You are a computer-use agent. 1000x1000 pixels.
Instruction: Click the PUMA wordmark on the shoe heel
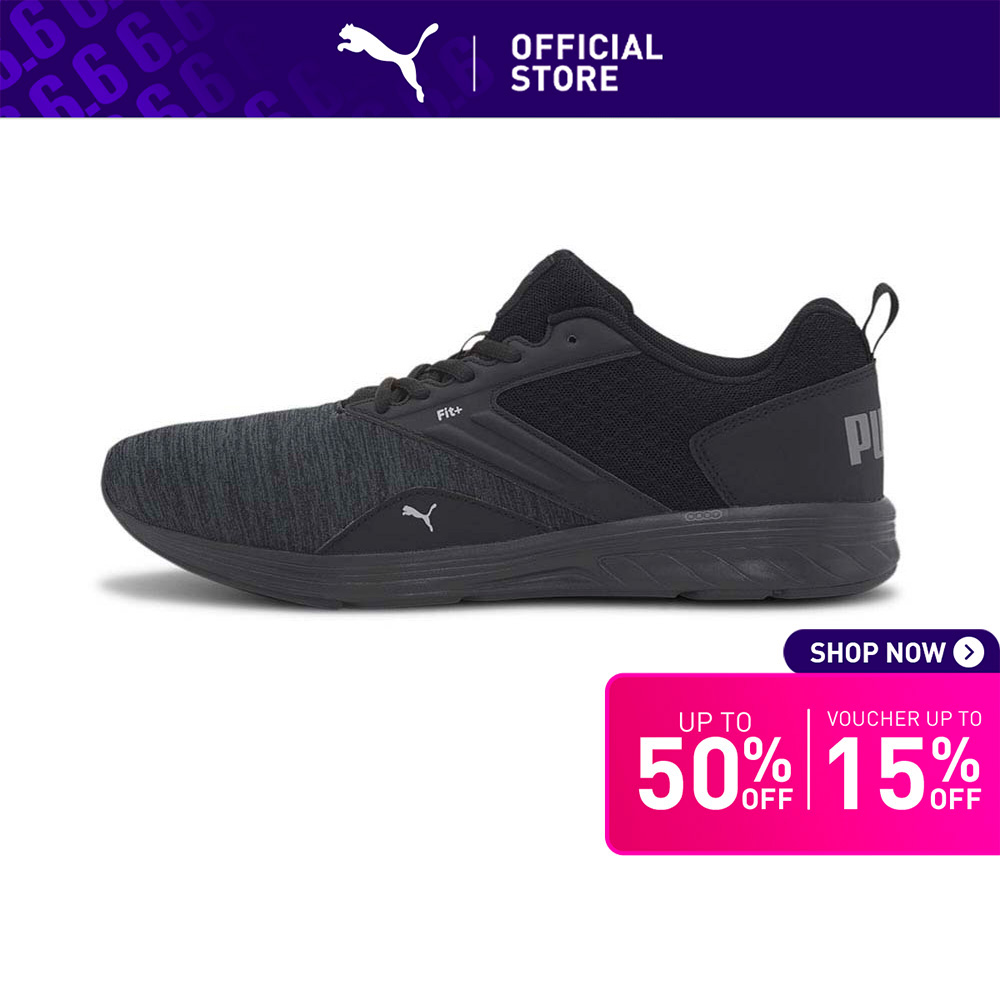point(864,438)
